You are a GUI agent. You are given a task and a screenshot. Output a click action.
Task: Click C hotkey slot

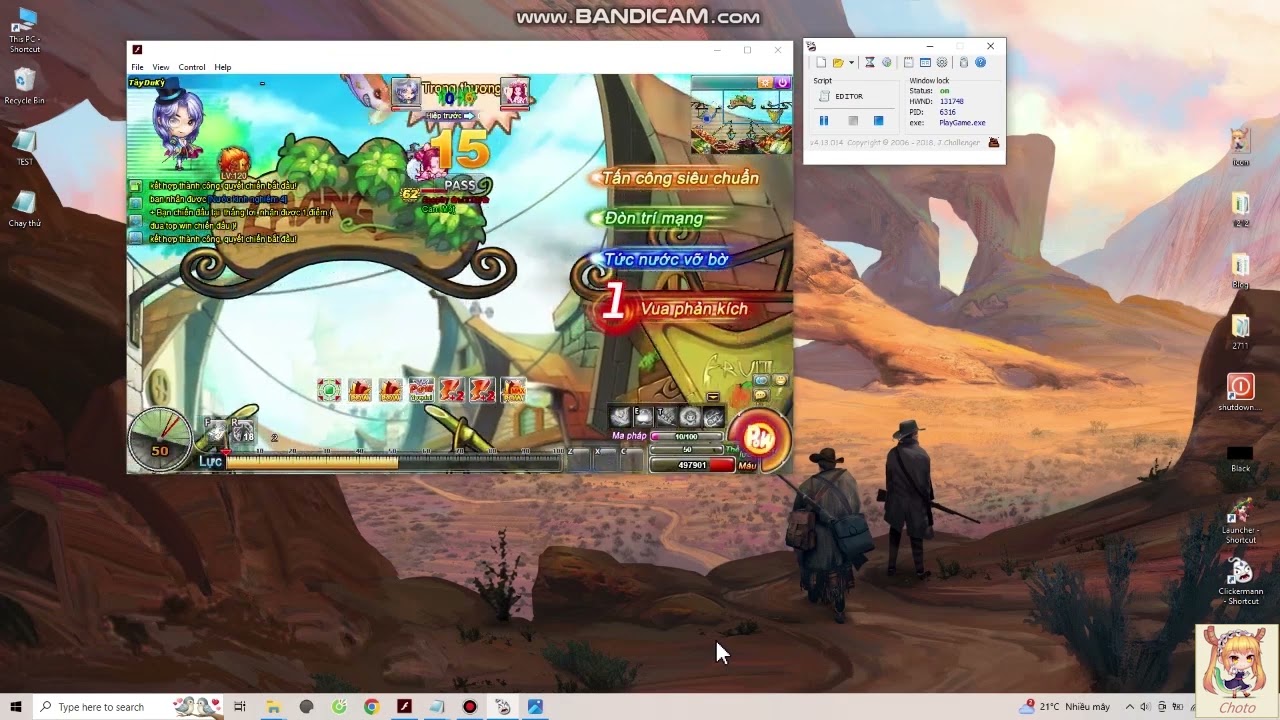[631, 458]
